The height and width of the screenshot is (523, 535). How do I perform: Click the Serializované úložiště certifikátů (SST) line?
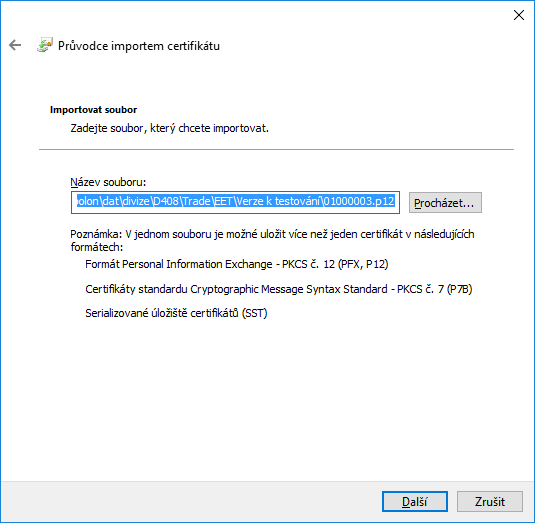coord(176,313)
